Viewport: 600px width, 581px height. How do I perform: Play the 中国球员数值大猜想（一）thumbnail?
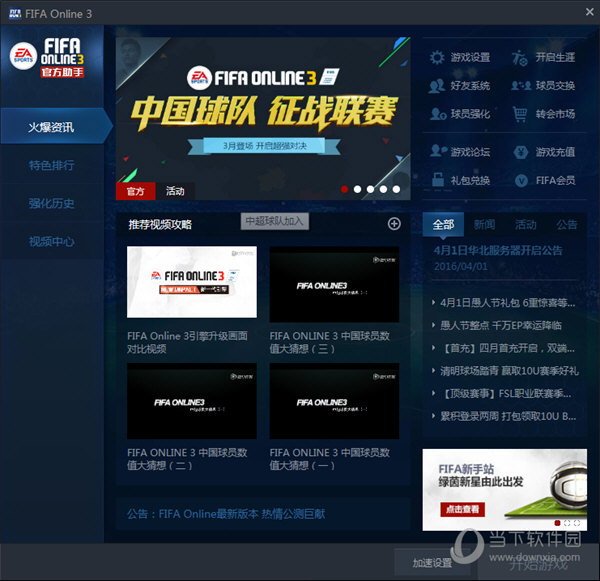[x=334, y=401]
